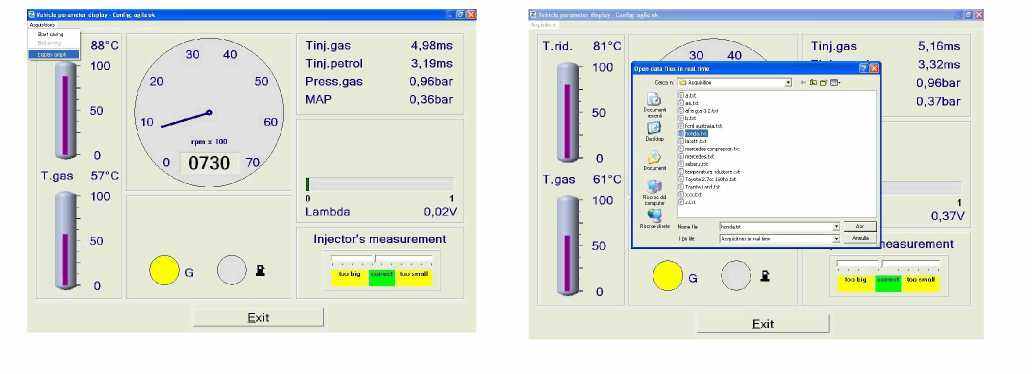
Task: Click the Documenti recenti shortcut icon
Action: (x=654, y=99)
